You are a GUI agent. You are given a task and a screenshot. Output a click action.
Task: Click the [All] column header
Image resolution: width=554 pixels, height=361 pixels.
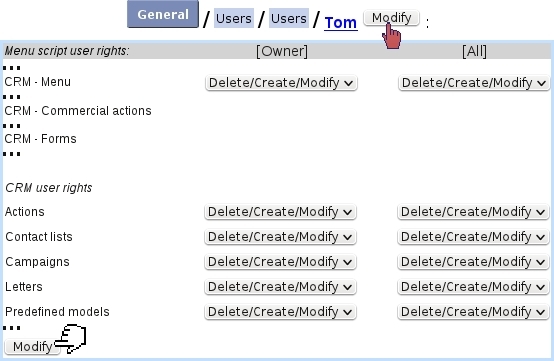tap(474, 51)
